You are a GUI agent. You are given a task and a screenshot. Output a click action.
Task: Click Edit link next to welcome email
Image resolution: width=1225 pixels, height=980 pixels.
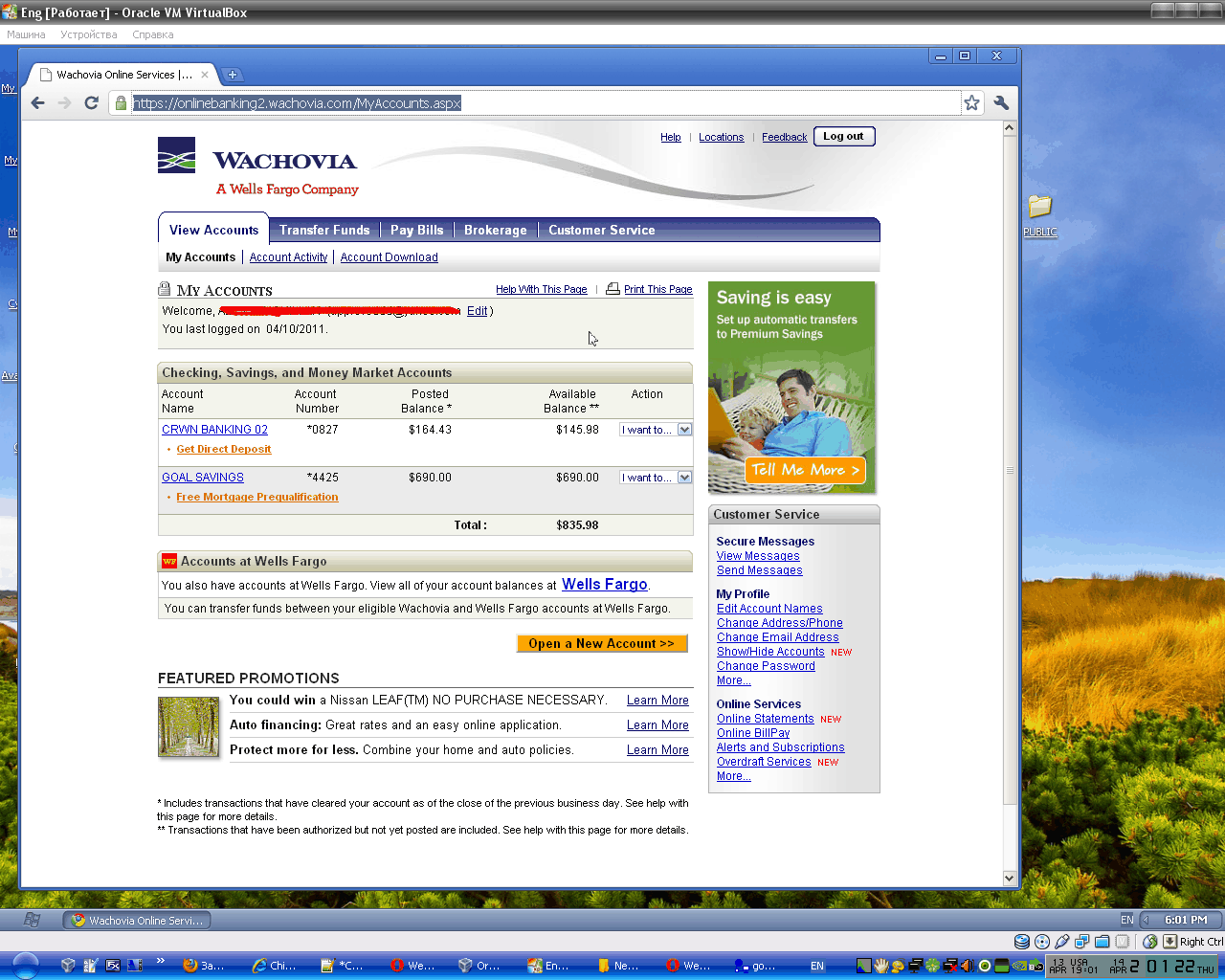click(x=477, y=311)
